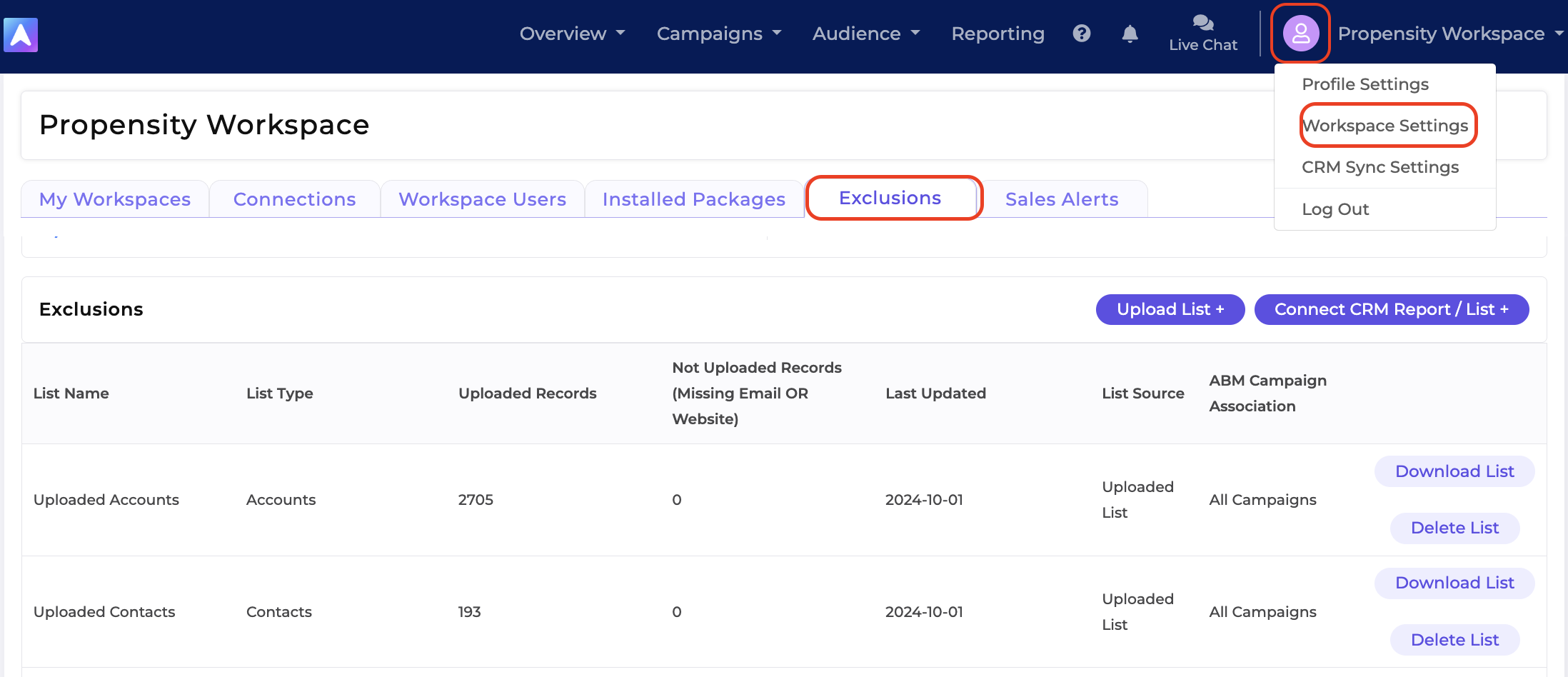Click 'All Campaigns' in Uploaded Accounts row
This screenshot has height=677, width=1568.
(x=1262, y=500)
